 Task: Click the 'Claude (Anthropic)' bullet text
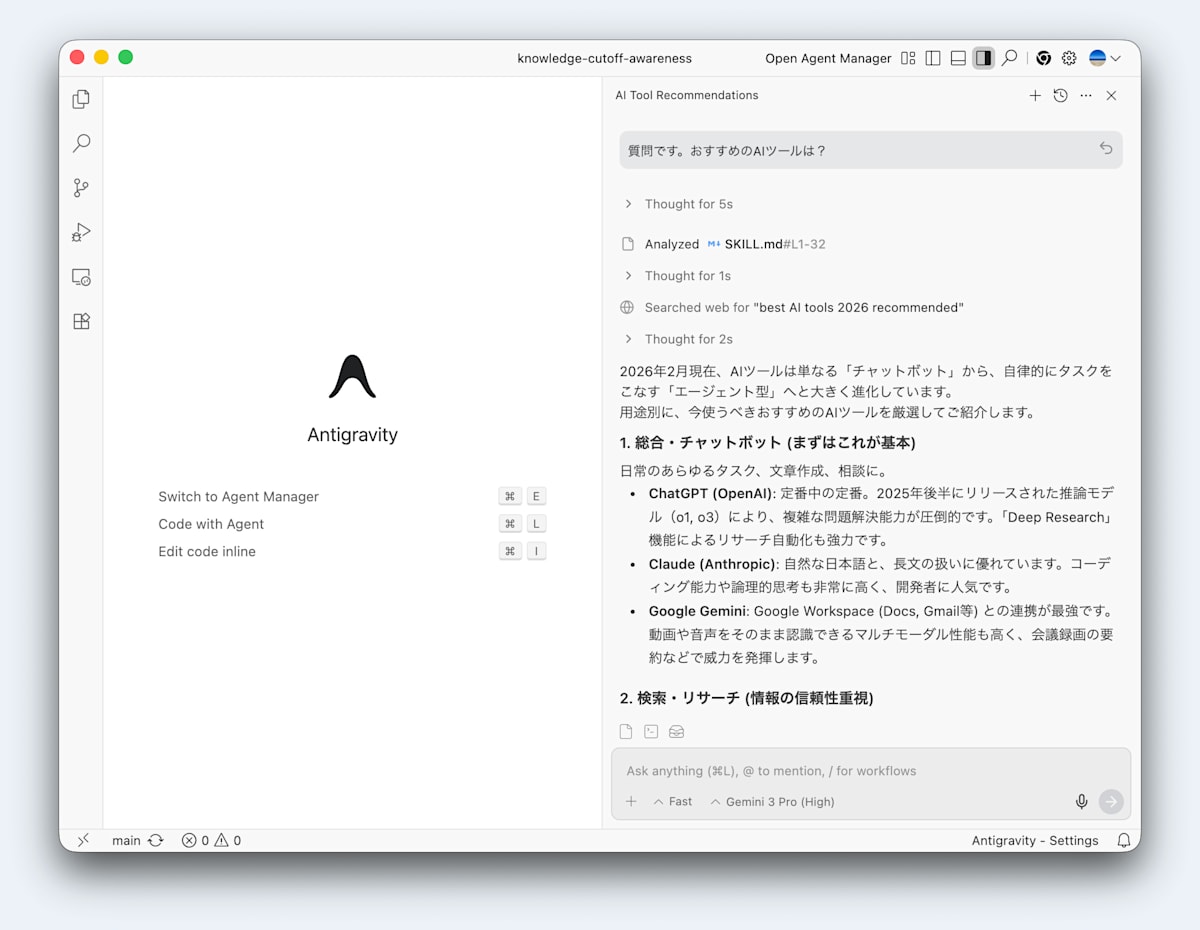click(x=712, y=564)
